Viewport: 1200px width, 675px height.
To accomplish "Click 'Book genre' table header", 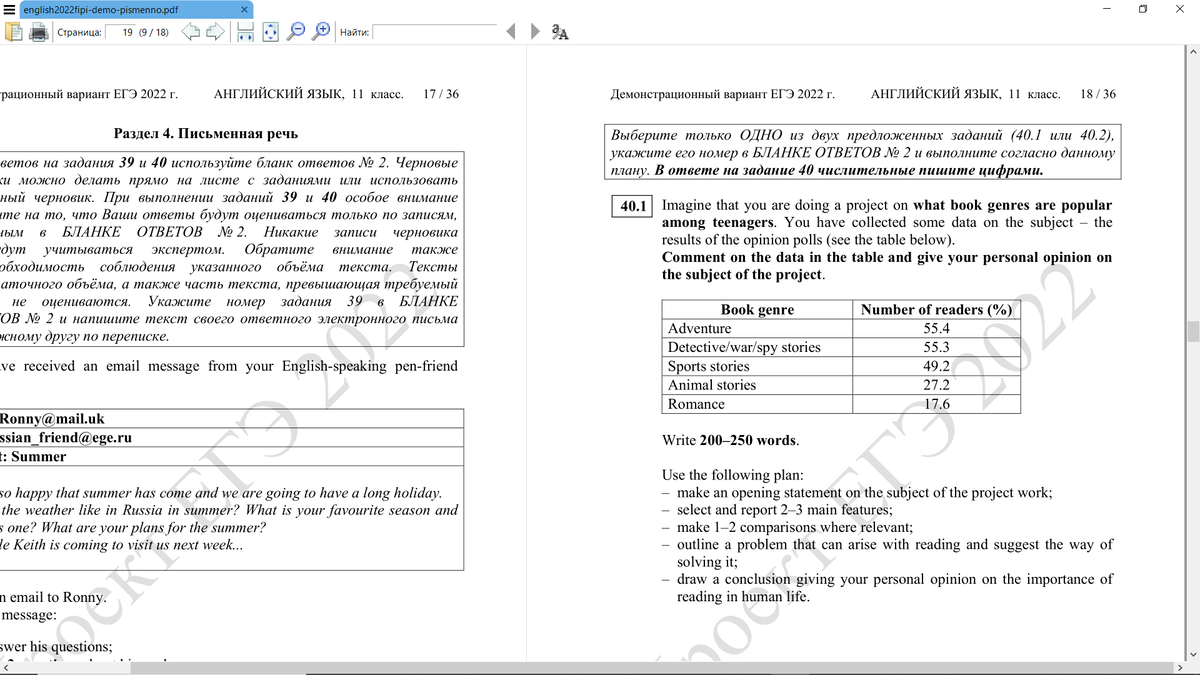I will (x=757, y=309).
